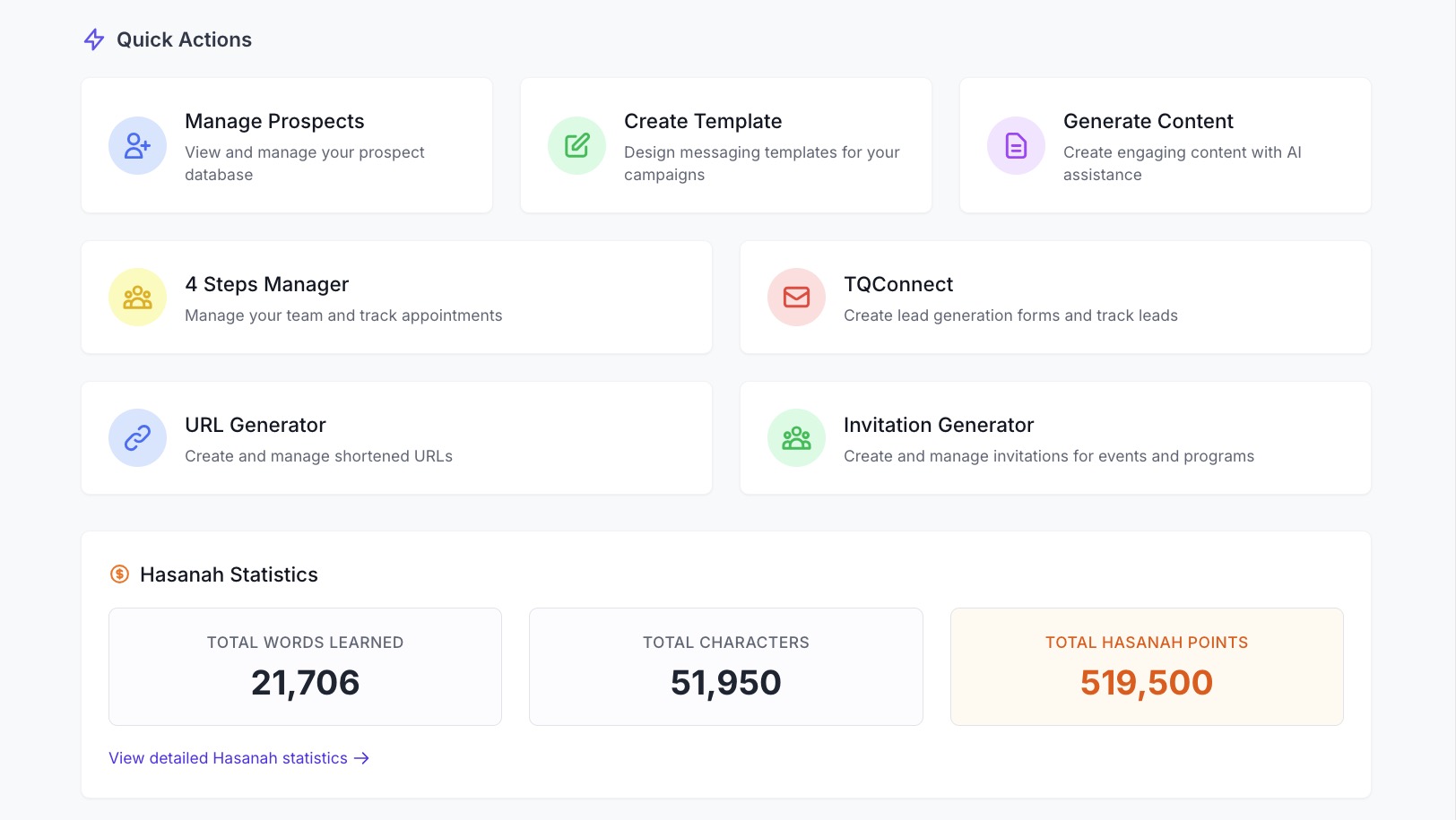The image size is (1456, 820).
Task: Click the Invitation Generator group icon
Action: point(796,437)
